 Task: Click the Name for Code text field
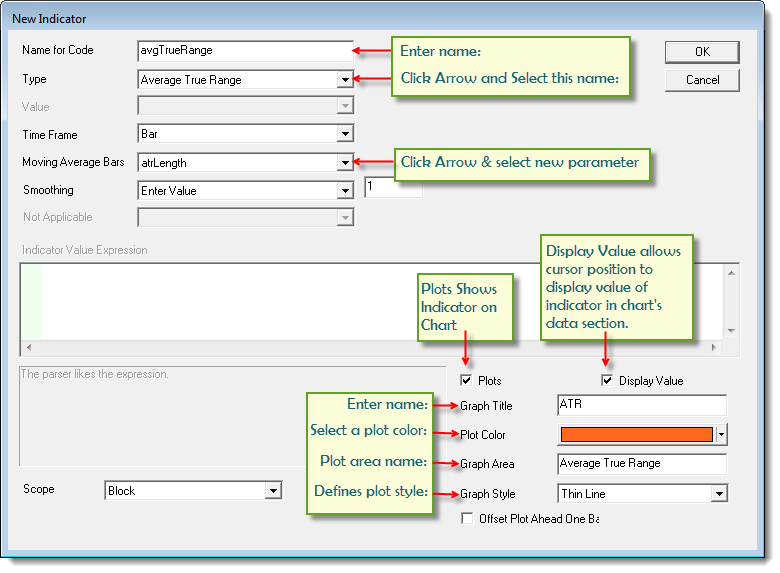coord(244,50)
